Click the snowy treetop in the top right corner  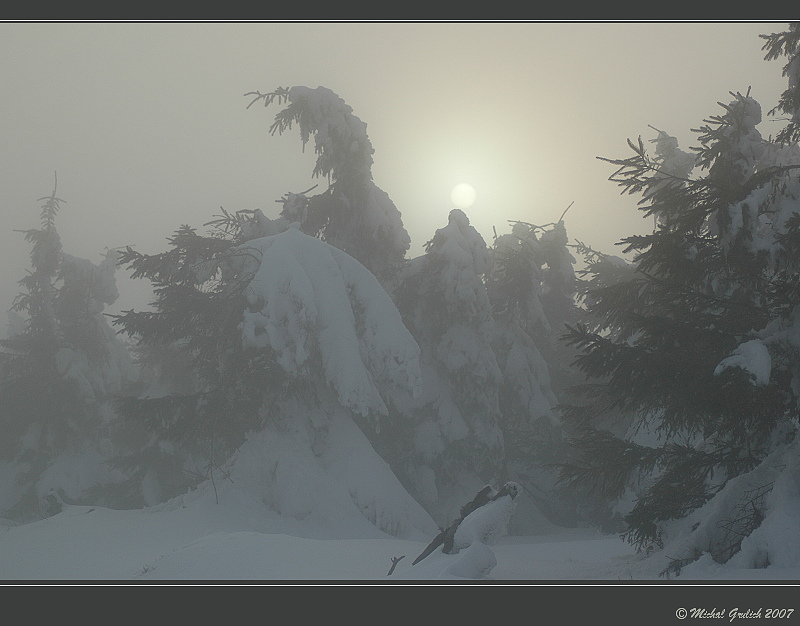tap(782, 60)
